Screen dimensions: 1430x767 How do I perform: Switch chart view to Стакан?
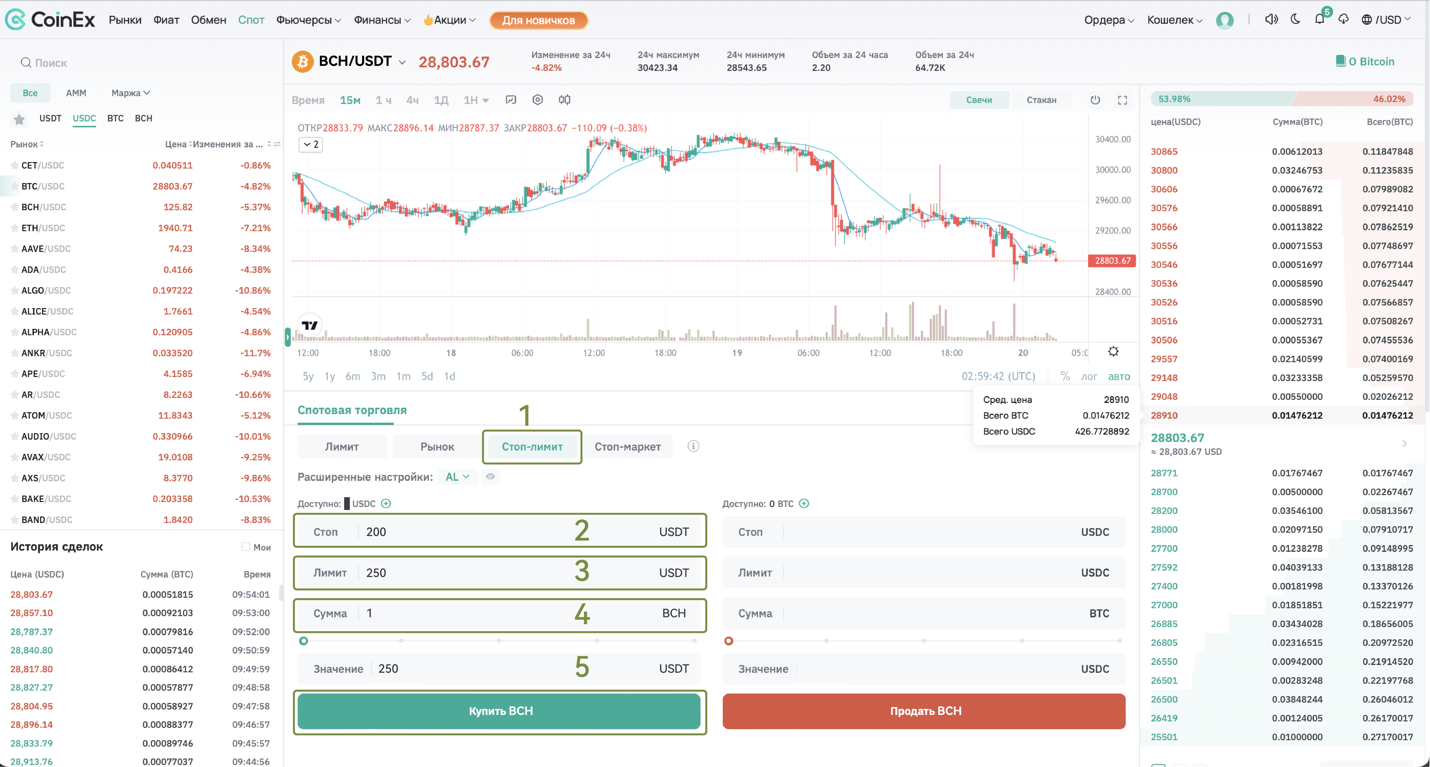tap(1041, 100)
